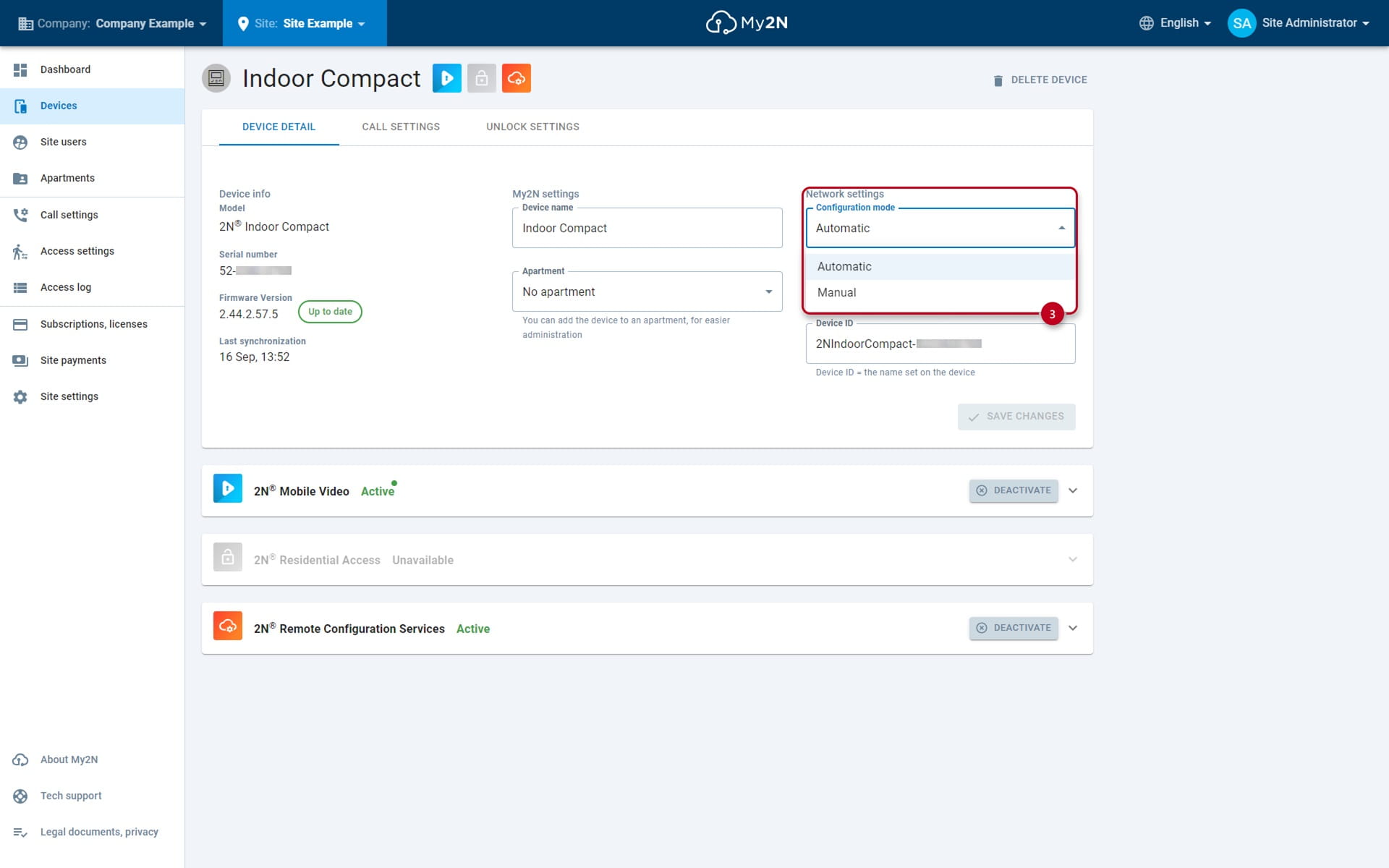1389x868 pixels.
Task: Click the Site users icon
Action: 20,142
